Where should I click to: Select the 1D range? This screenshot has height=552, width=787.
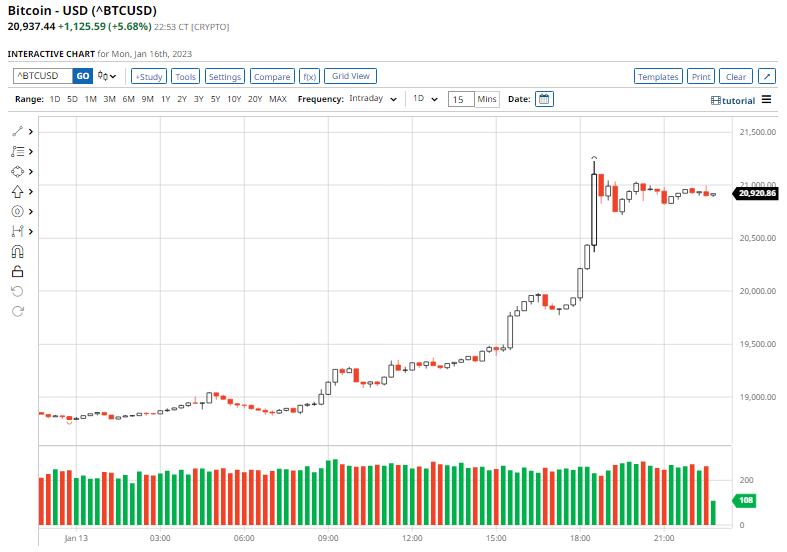pos(55,99)
